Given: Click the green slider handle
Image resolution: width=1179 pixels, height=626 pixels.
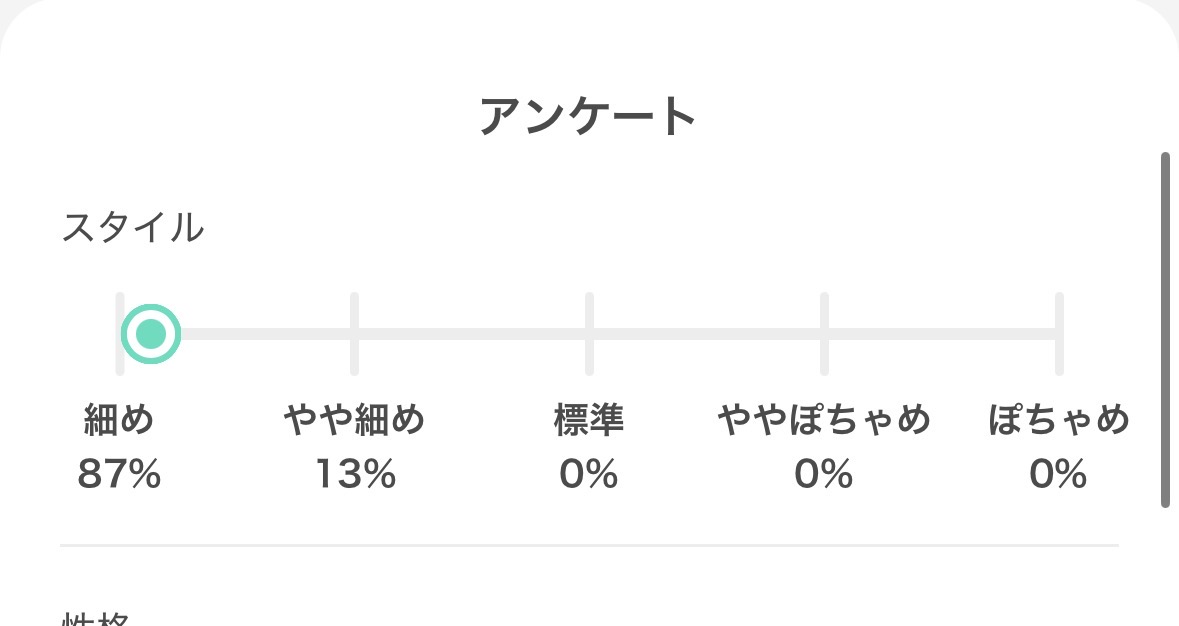Looking at the screenshot, I should coord(150,333).
